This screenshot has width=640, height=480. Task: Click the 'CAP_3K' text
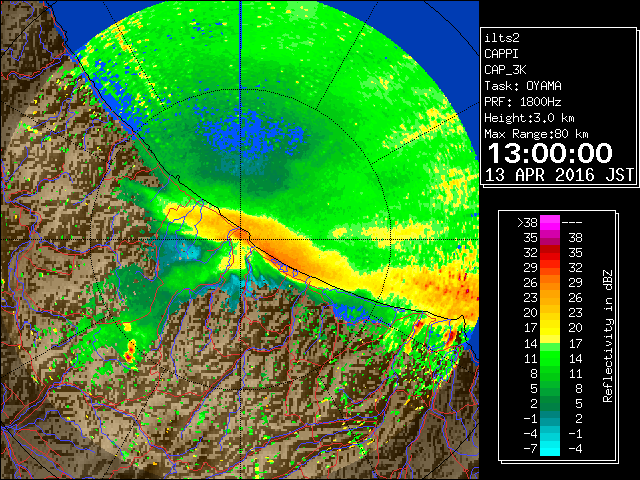pyautogui.click(x=505, y=70)
